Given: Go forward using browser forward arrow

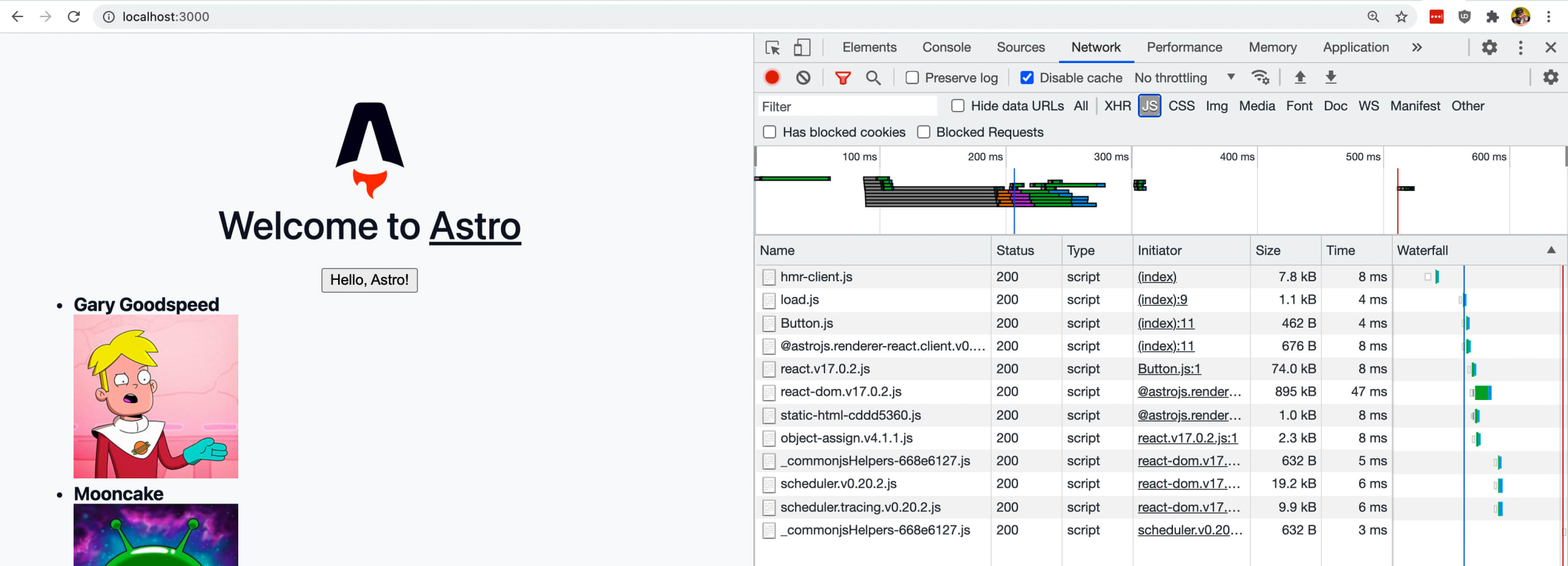Looking at the screenshot, I should pyautogui.click(x=45, y=17).
